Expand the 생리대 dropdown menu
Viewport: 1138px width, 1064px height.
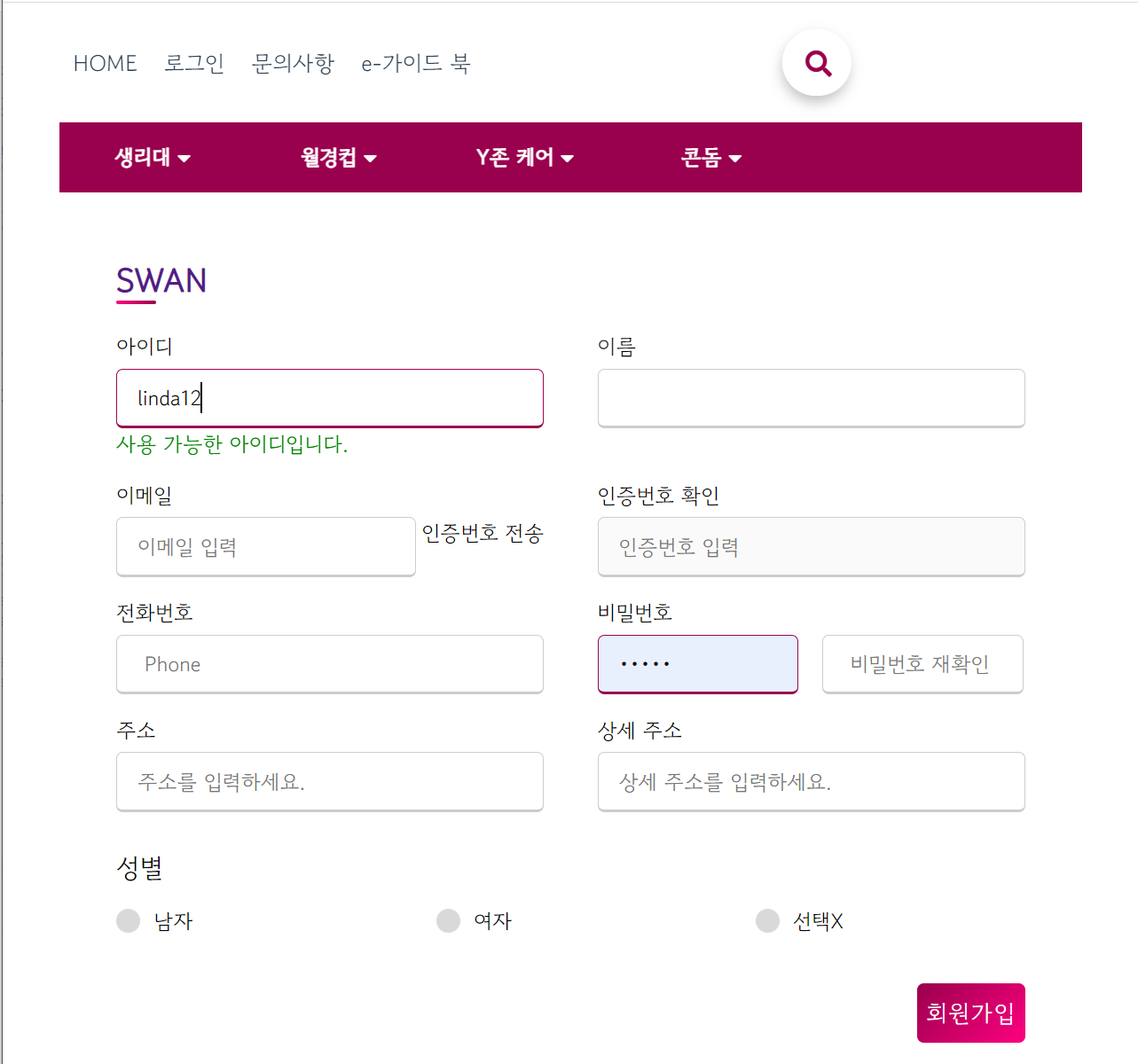coord(153,158)
